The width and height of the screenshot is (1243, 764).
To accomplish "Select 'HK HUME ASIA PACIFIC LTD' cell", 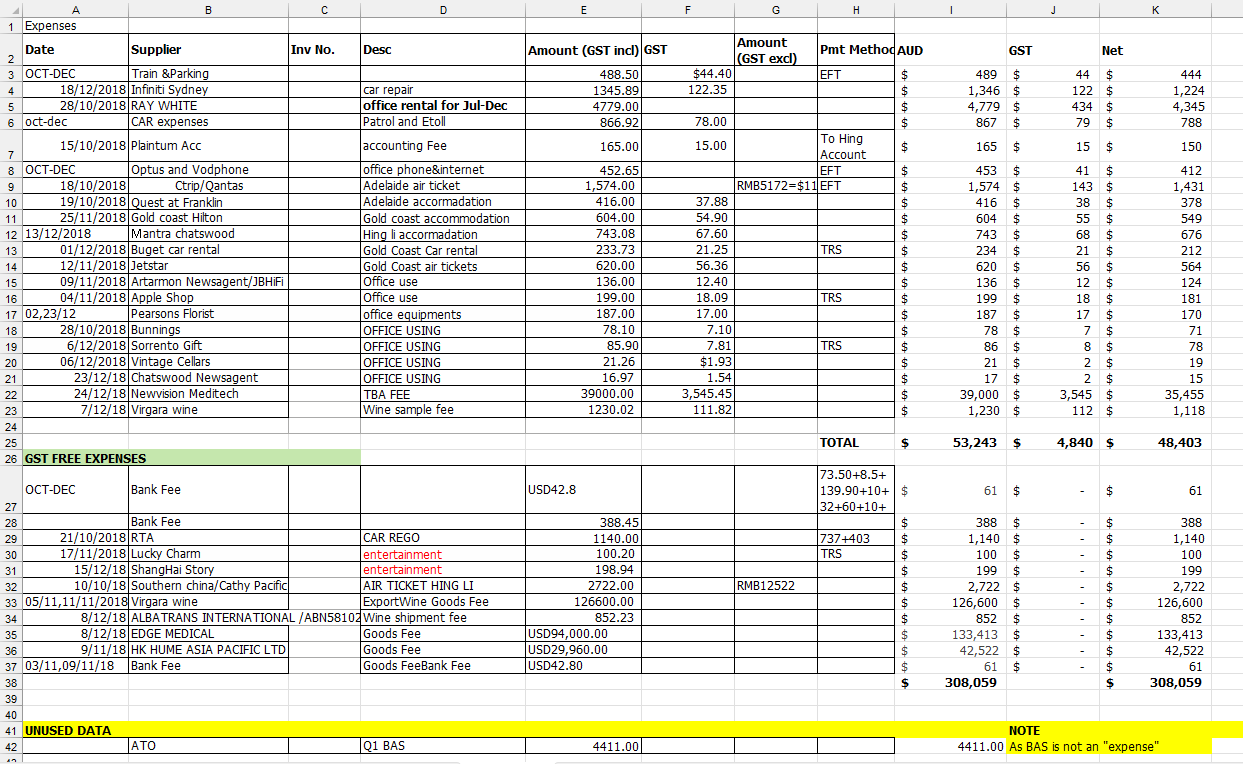I will coord(208,650).
